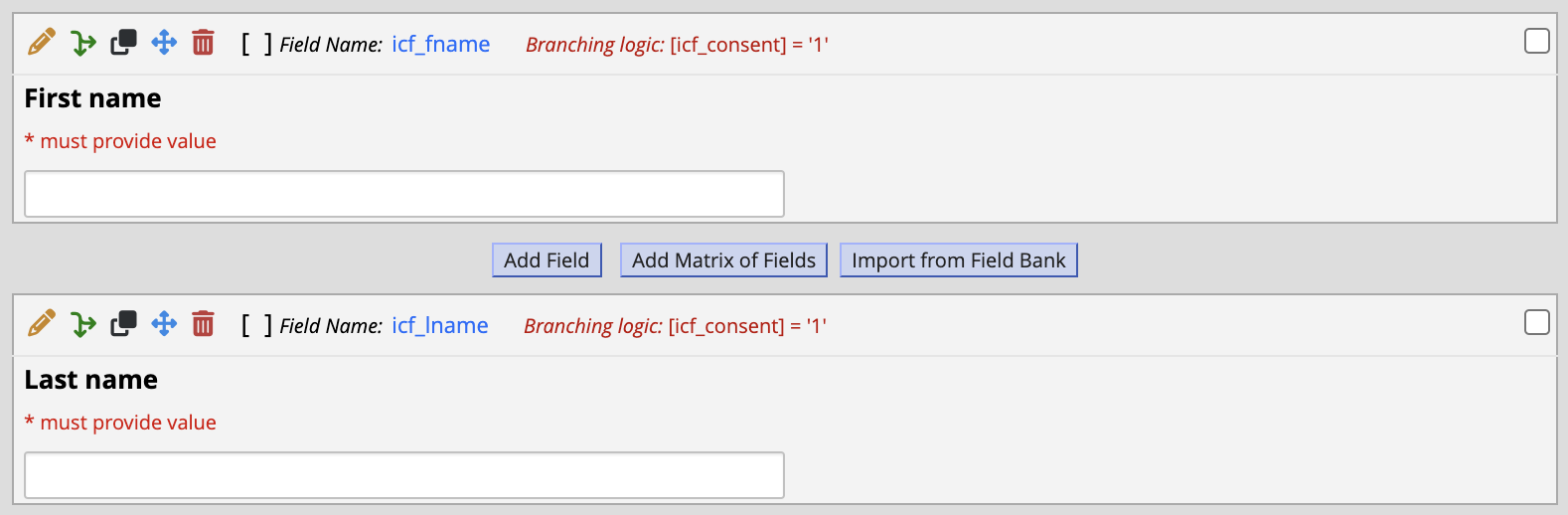Screen dimensions: 1568x515
Task: Click into the Last name text box
Action: pyautogui.click(x=404, y=475)
